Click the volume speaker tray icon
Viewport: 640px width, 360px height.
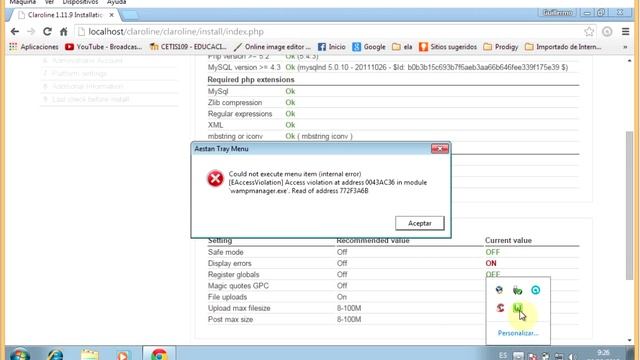click(x=572, y=356)
